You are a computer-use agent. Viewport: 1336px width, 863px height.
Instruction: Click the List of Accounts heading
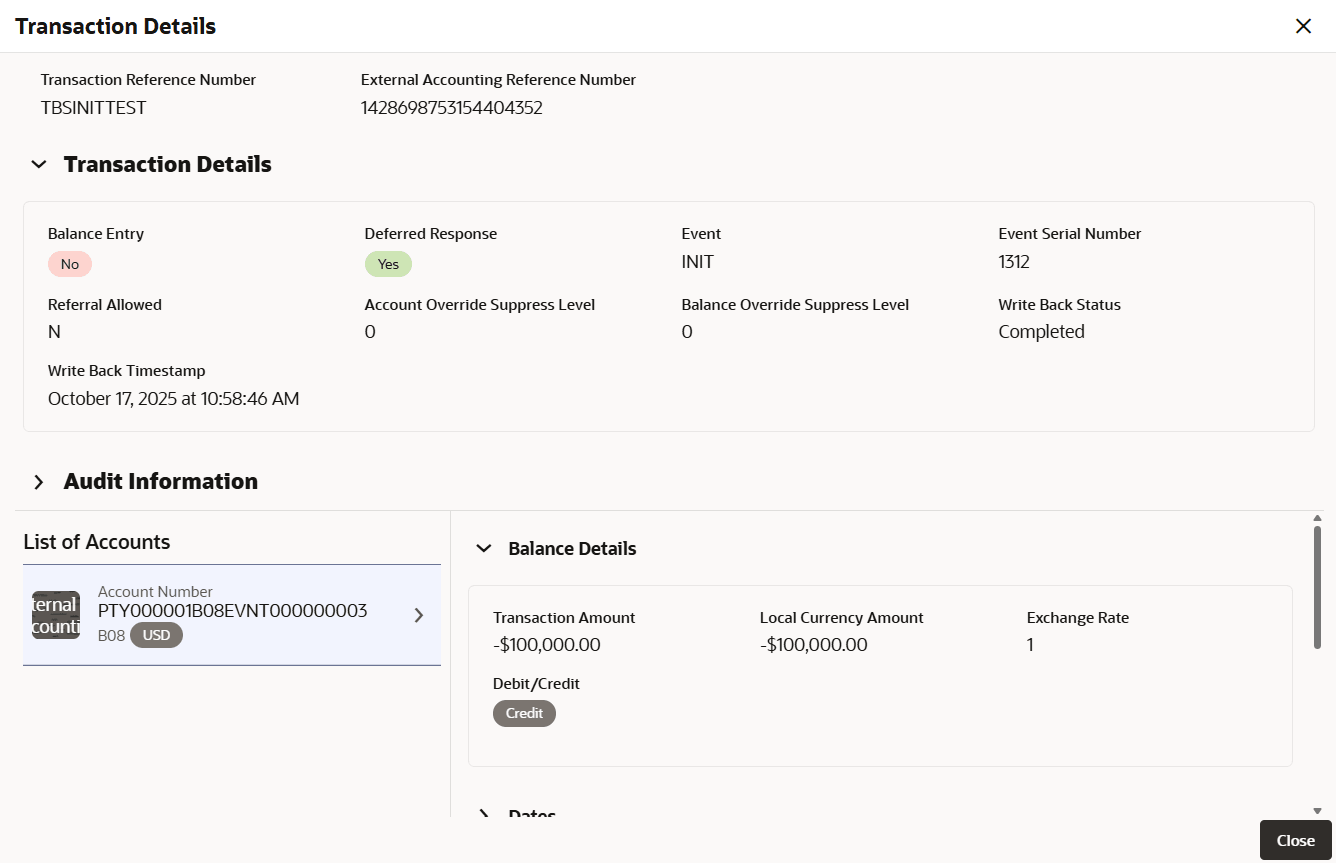[97, 542]
